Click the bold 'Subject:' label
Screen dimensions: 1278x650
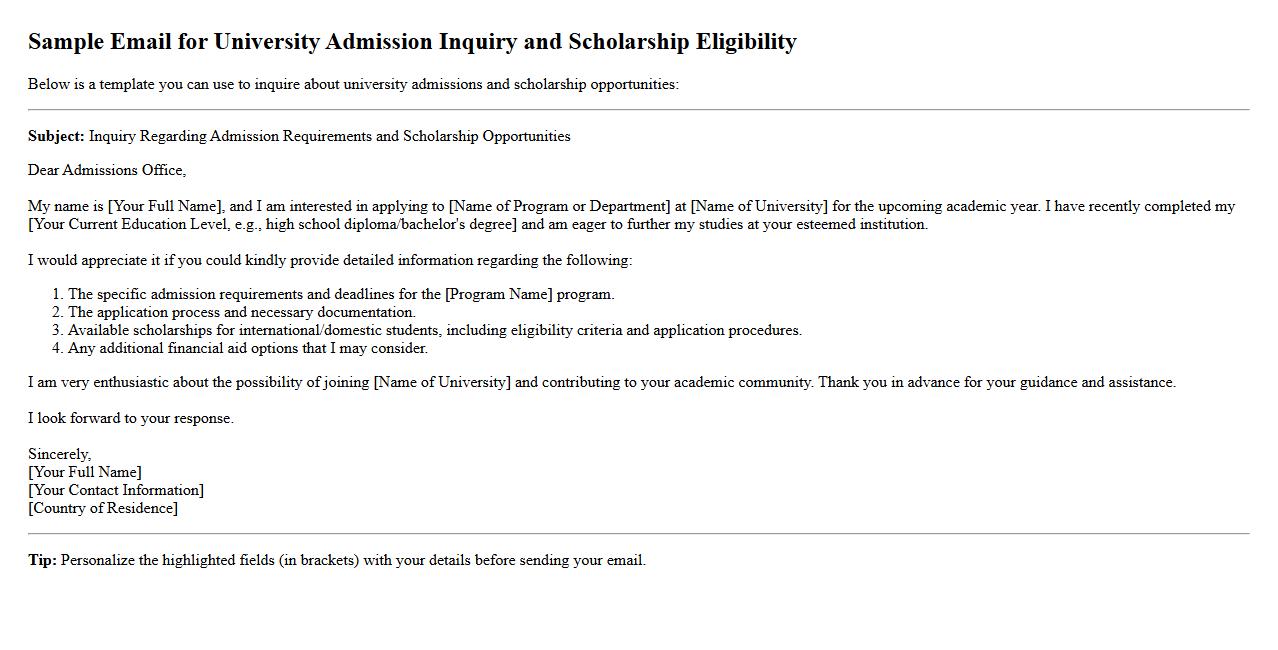coord(56,136)
